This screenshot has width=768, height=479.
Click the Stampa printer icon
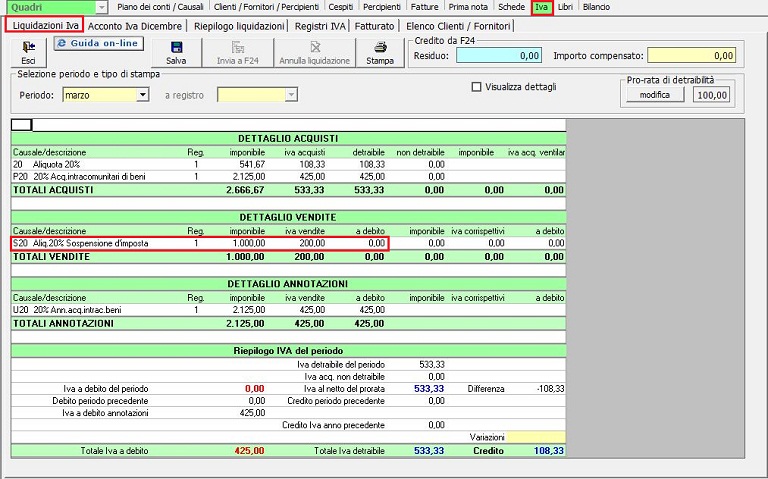[x=380, y=47]
